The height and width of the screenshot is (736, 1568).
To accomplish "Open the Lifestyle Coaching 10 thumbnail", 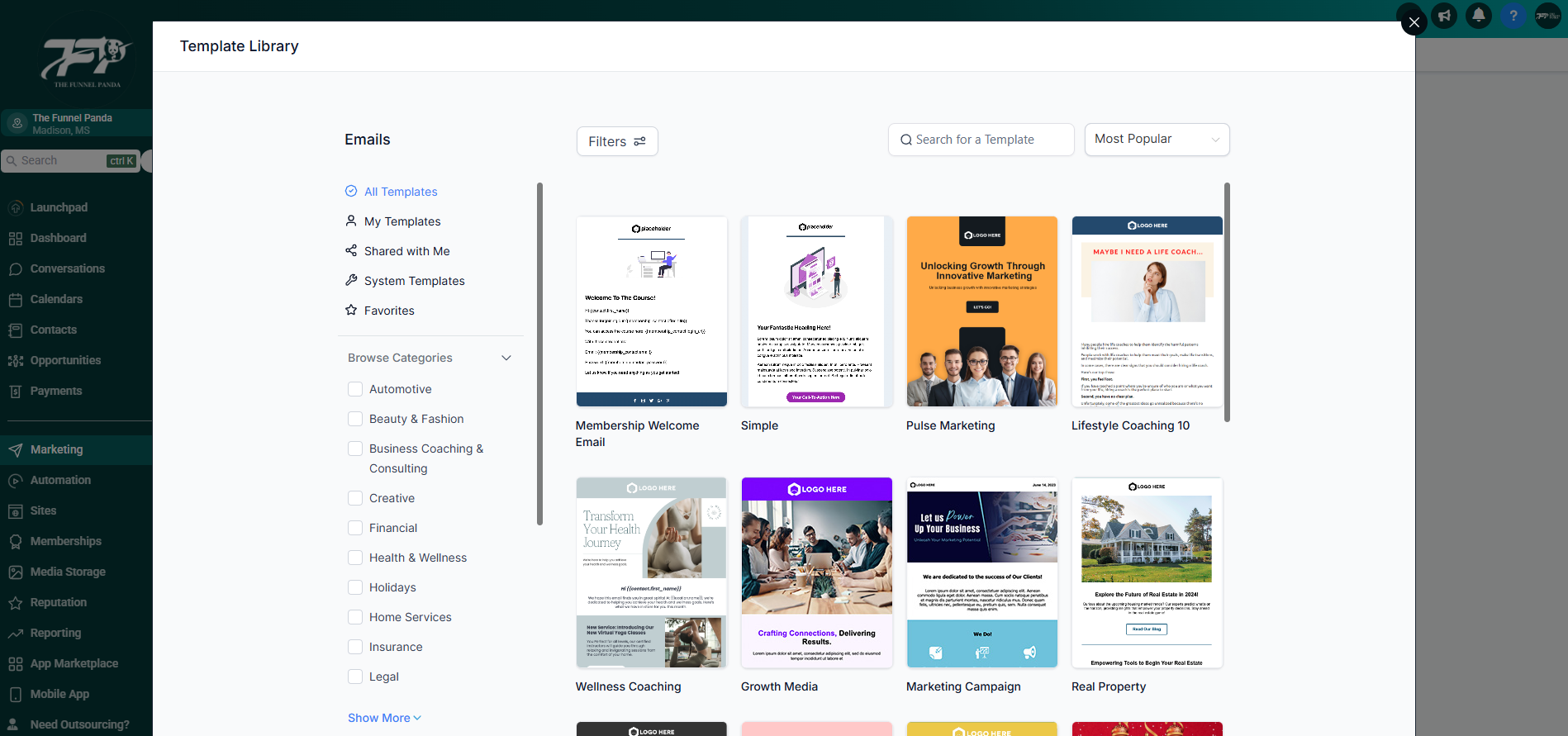I will [1147, 311].
